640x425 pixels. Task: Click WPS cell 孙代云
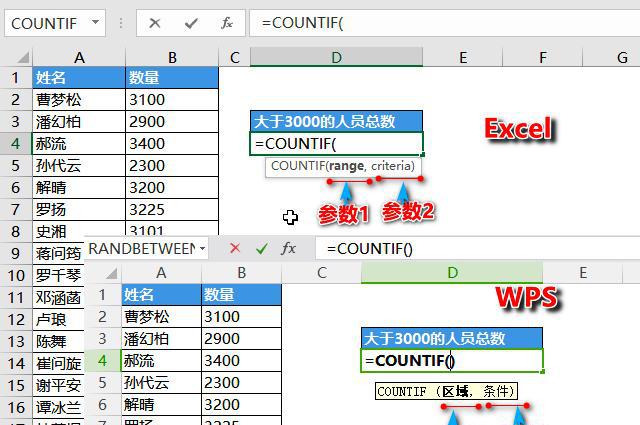pyautogui.click(x=161, y=383)
